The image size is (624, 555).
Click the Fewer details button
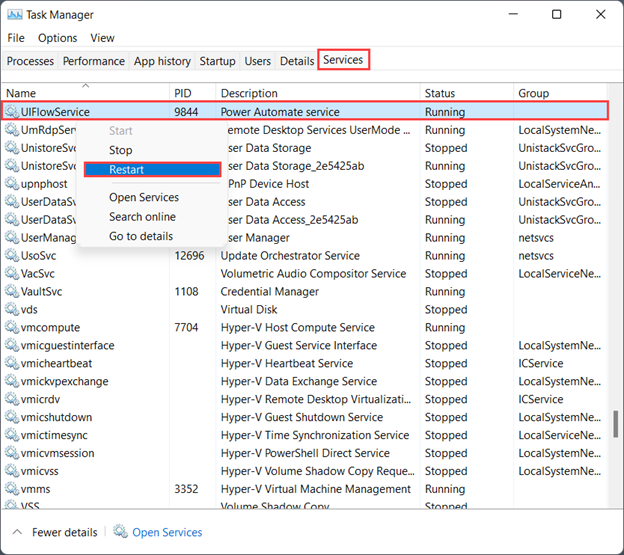coord(64,532)
